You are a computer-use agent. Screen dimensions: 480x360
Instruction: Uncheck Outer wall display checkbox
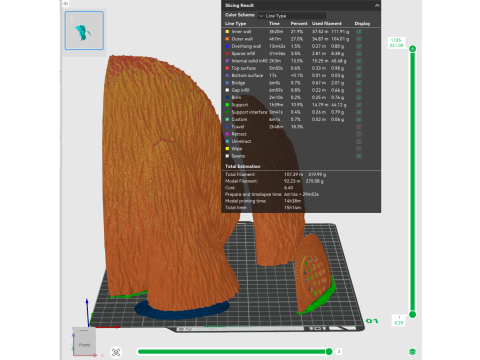359,39
